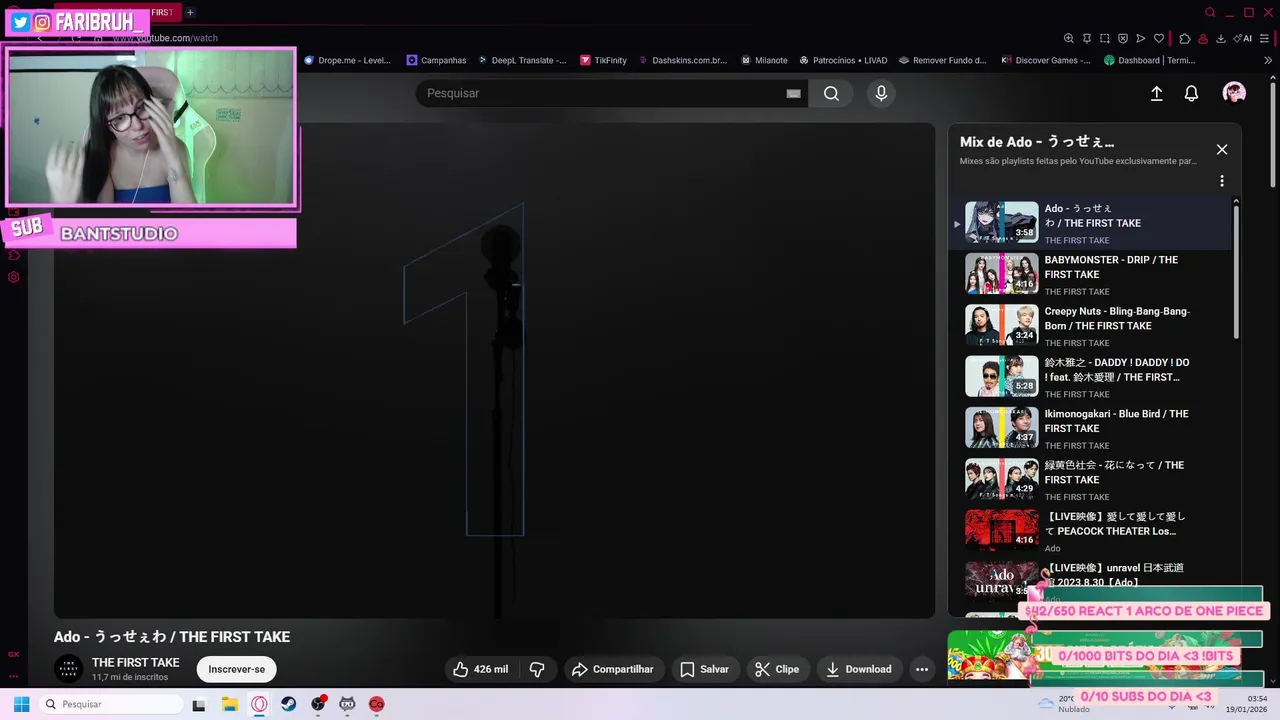Screen dimensions: 1280x720
Task: Close the Mix de Ado playlist panel
Action: pyautogui.click(x=1221, y=149)
